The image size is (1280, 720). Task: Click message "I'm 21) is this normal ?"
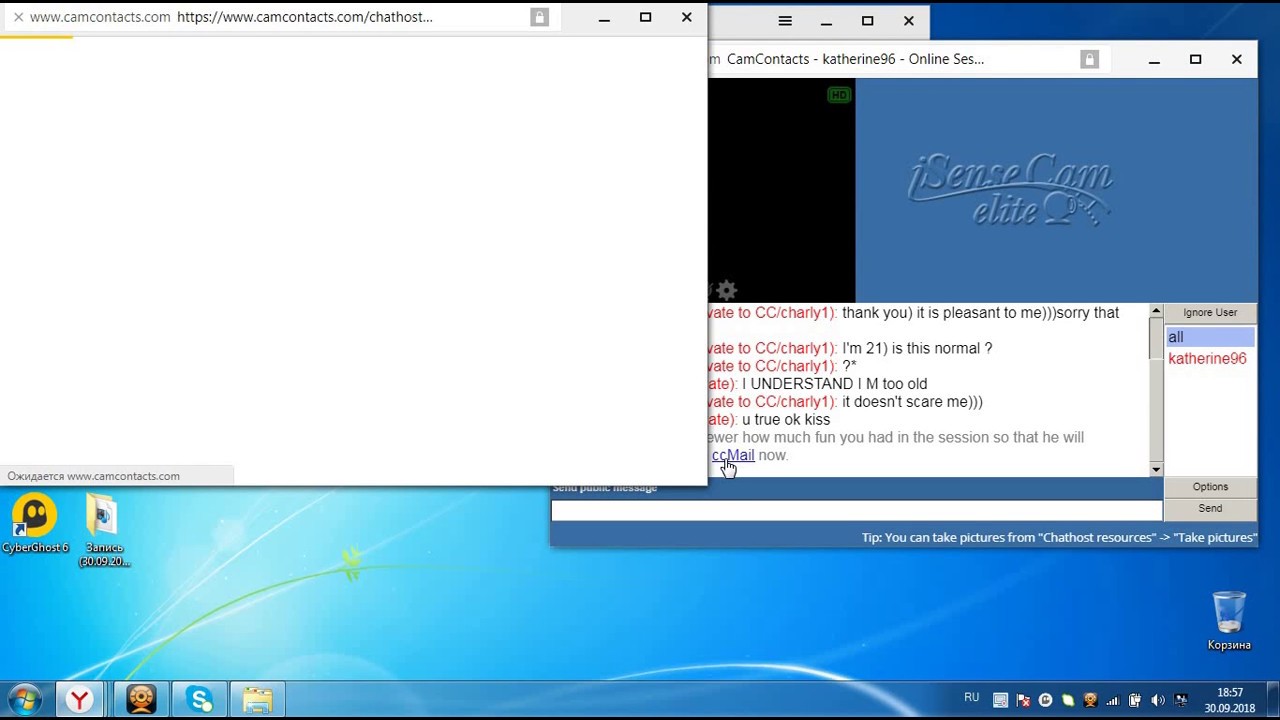point(917,348)
